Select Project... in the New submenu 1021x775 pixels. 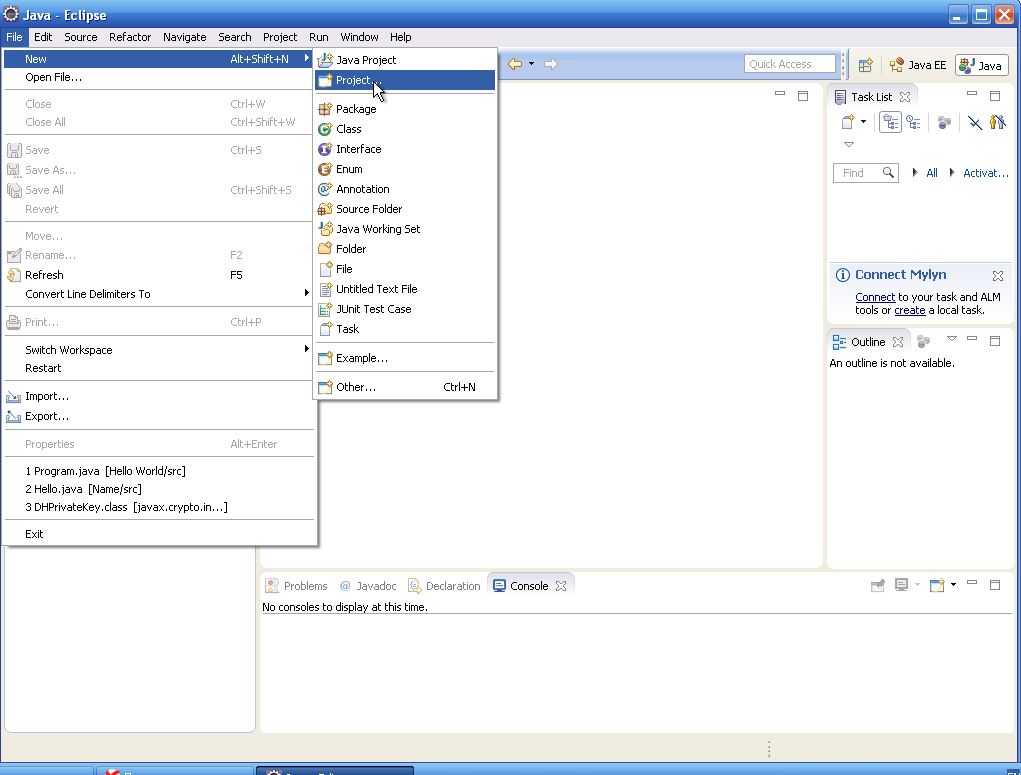click(404, 80)
